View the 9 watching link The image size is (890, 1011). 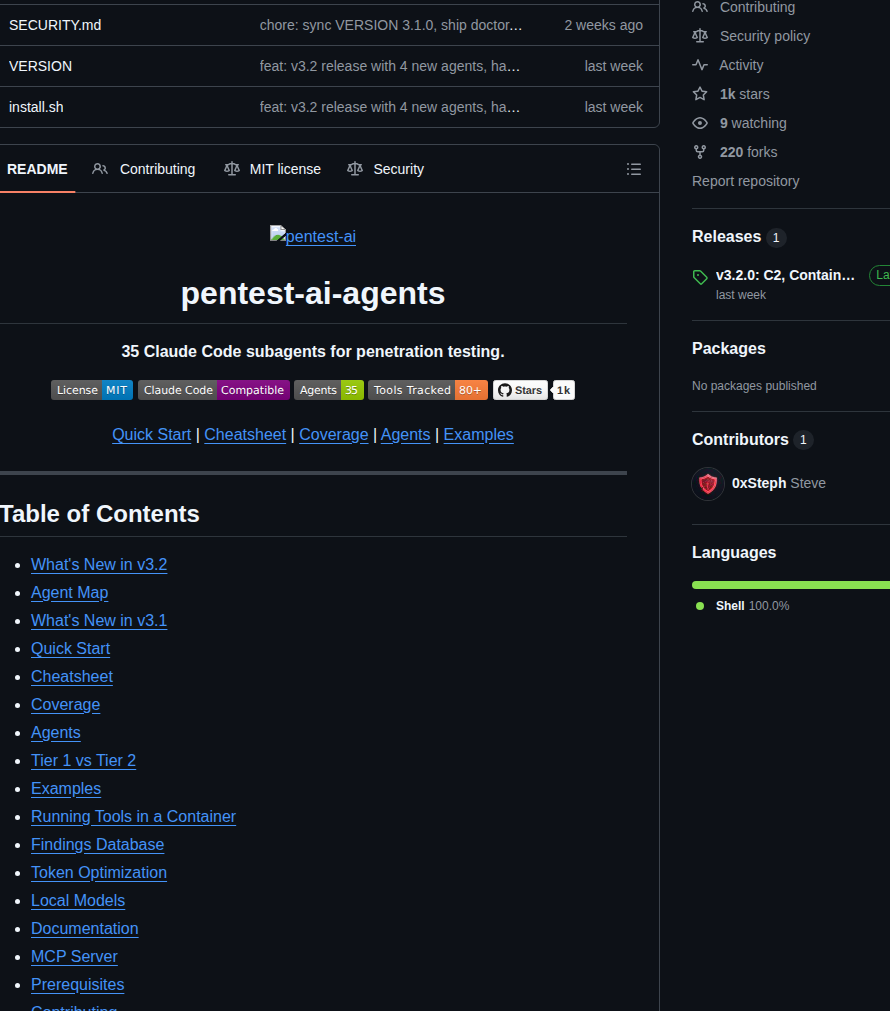753,123
